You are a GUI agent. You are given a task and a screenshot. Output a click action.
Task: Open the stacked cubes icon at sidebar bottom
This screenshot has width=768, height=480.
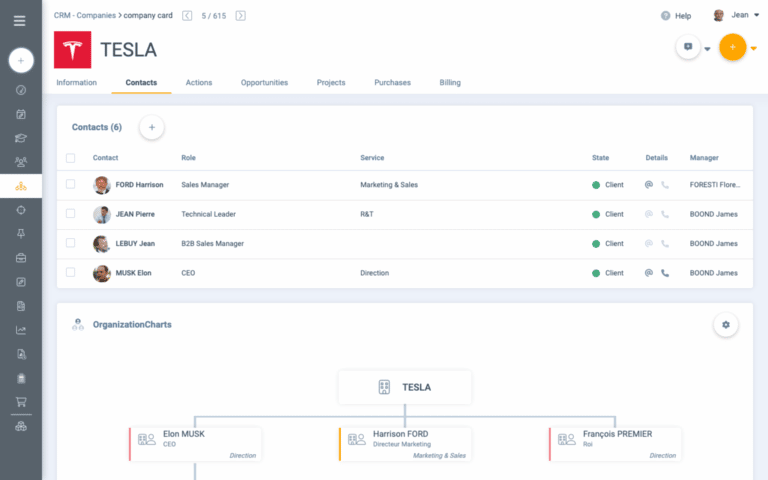21,427
